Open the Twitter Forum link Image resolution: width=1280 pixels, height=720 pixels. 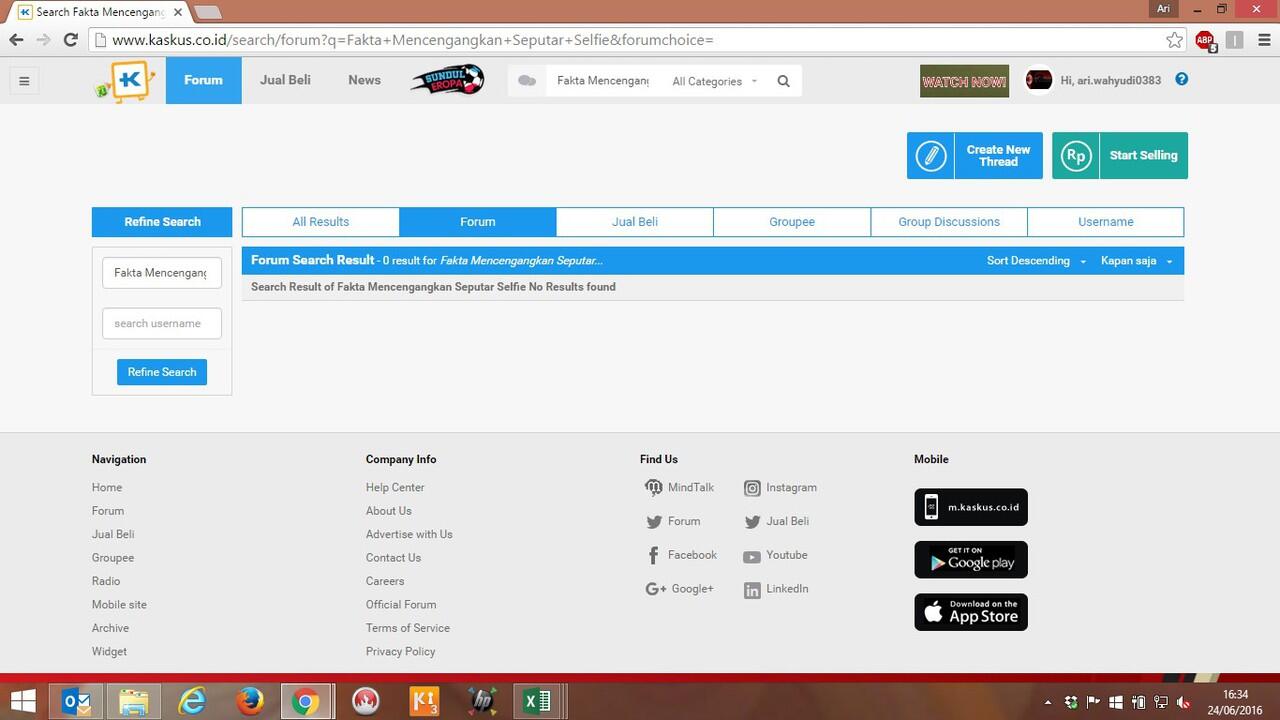pos(673,521)
